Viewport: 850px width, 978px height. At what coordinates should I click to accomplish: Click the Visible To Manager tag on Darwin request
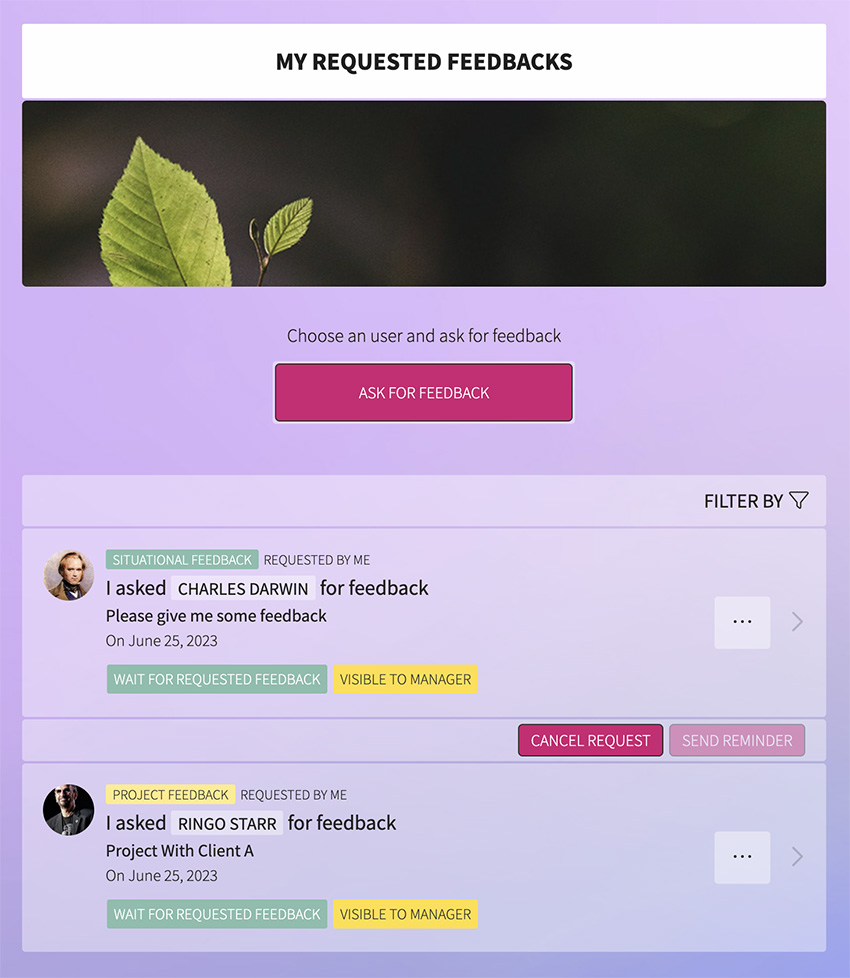[405, 679]
